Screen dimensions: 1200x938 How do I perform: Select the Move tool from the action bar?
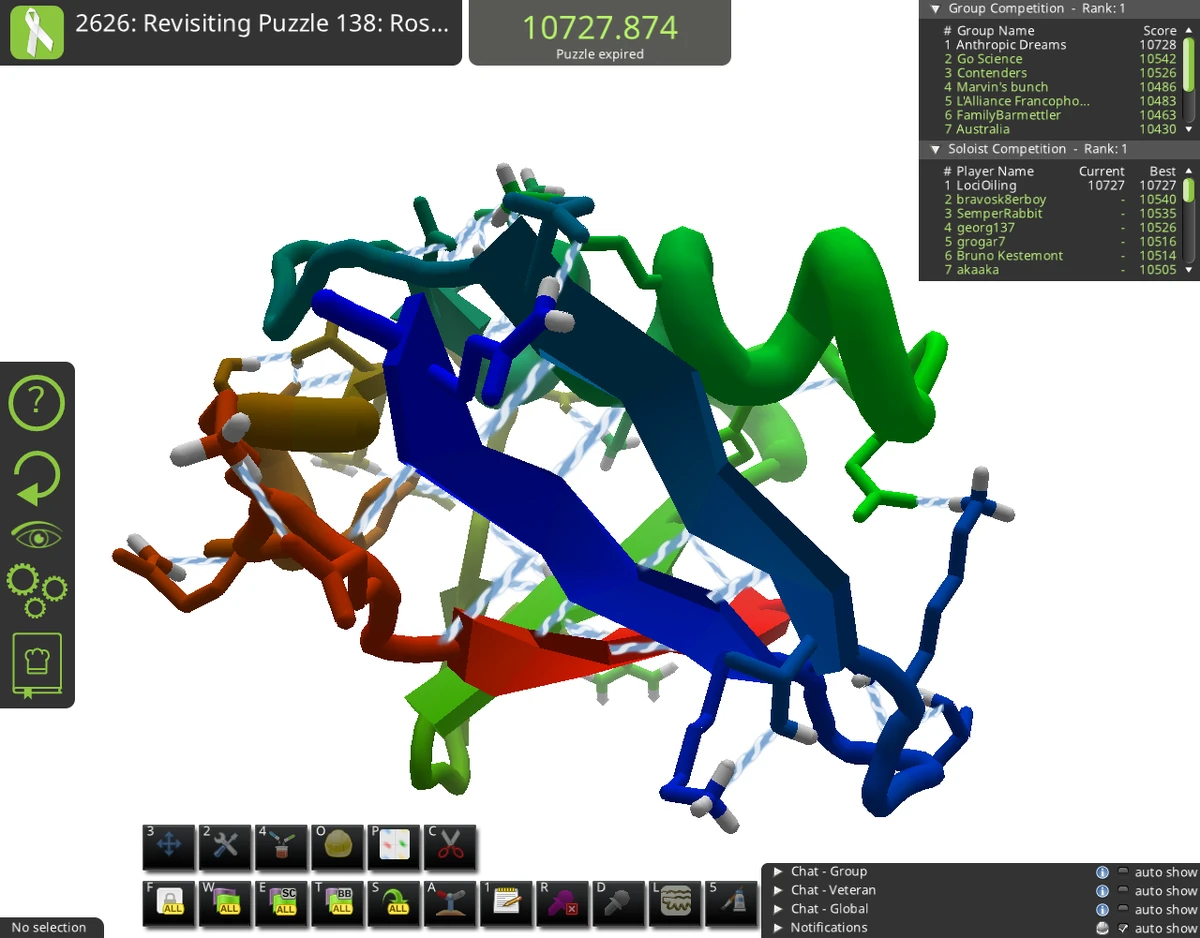[169, 848]
